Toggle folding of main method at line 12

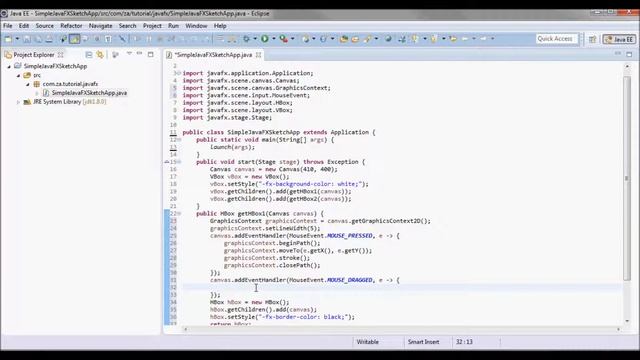(179, 140)
